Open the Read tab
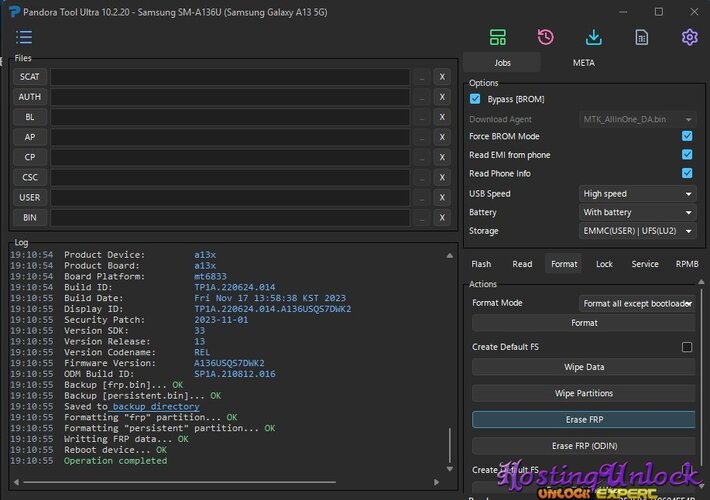The width and height of the screenshot is (710, 500). [522, 264]
